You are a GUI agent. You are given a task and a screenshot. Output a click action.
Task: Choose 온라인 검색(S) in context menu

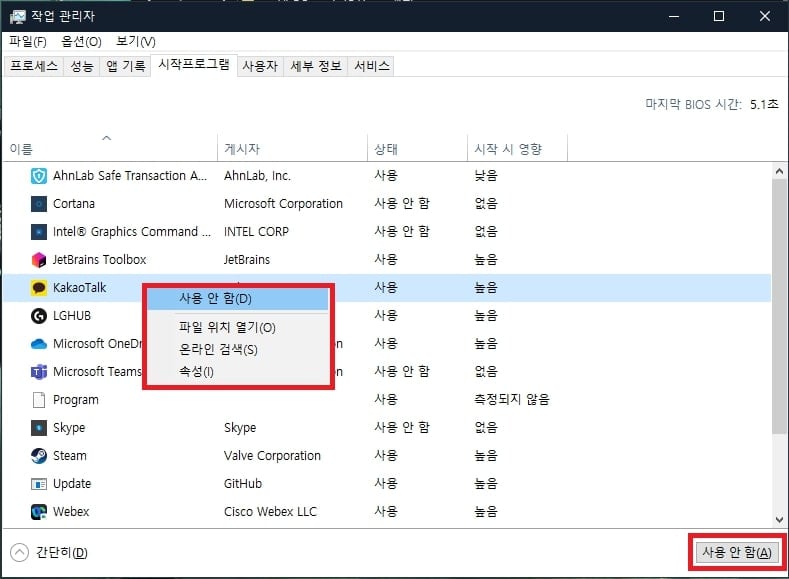238,350
